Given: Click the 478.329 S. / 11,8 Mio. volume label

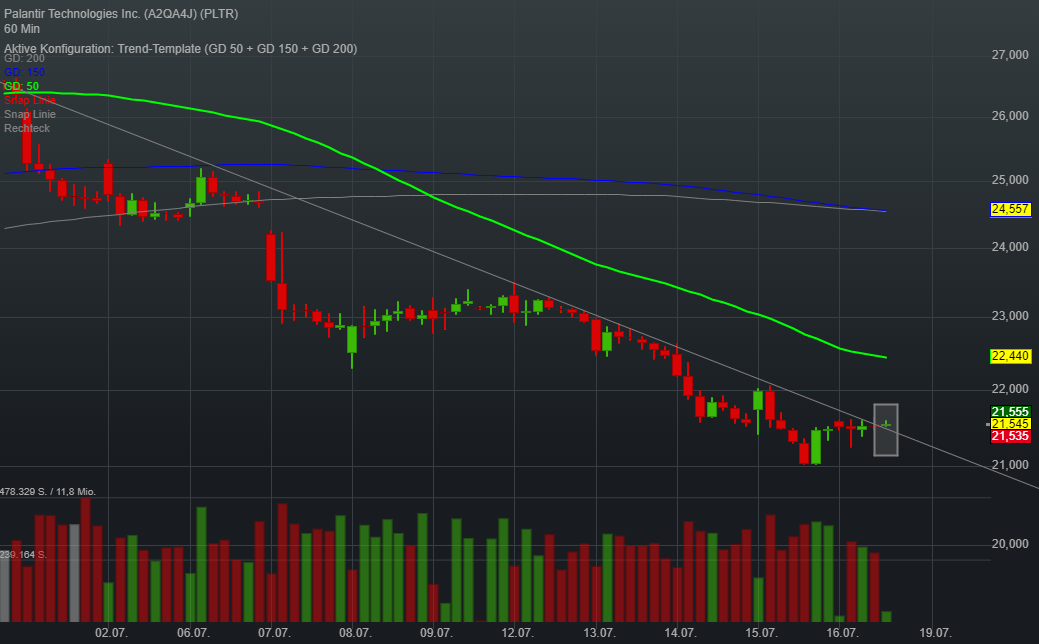Looking at the screenshot, I should (x=48, y=492).
